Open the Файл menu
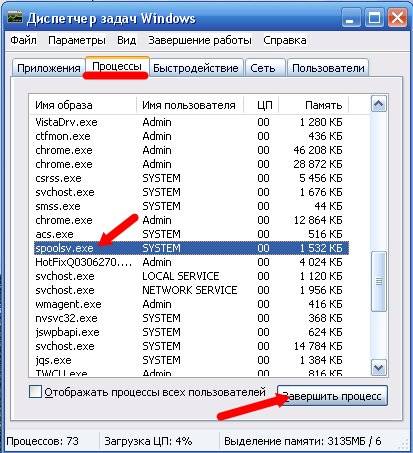 [x=23, y=40]
